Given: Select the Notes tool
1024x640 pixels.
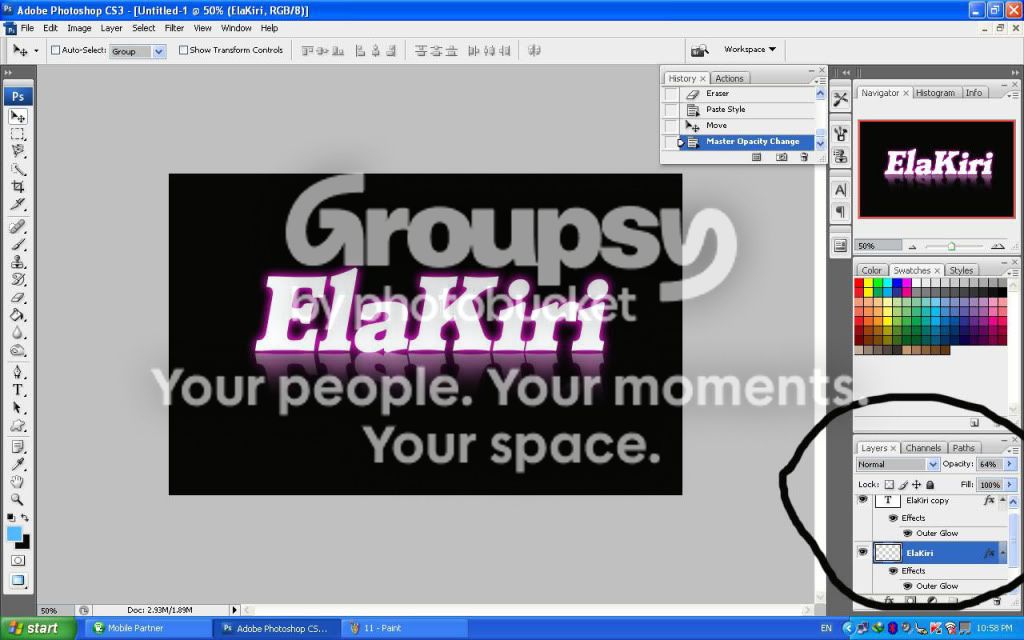Looking at the screenshot, I should tap(18, 447).
